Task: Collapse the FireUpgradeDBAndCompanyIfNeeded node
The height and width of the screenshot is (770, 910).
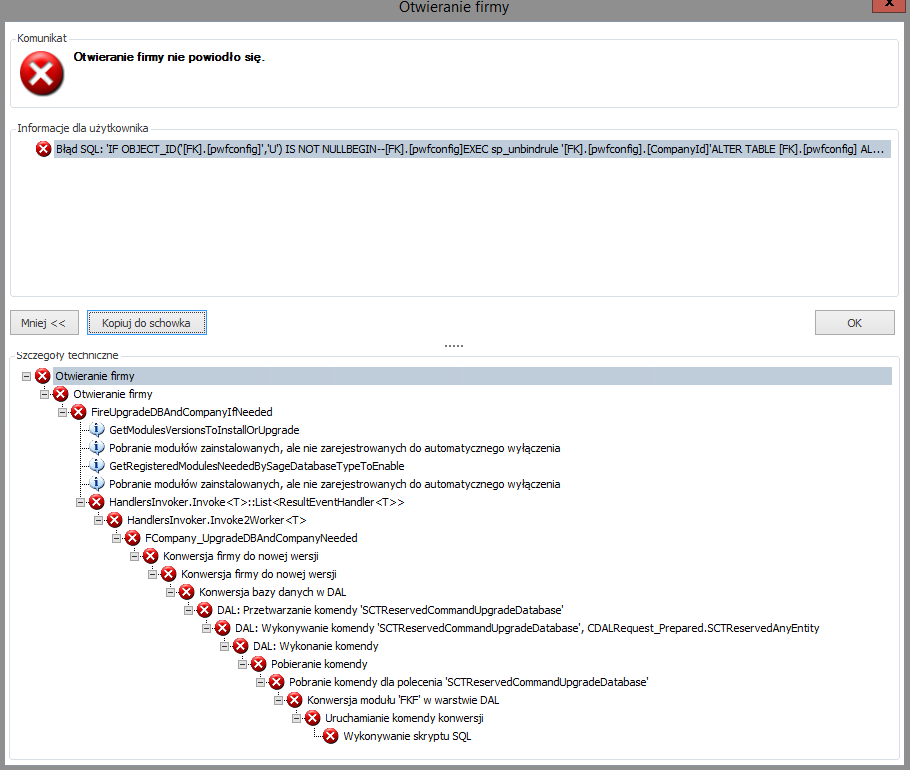Action: tap(62, 412)
